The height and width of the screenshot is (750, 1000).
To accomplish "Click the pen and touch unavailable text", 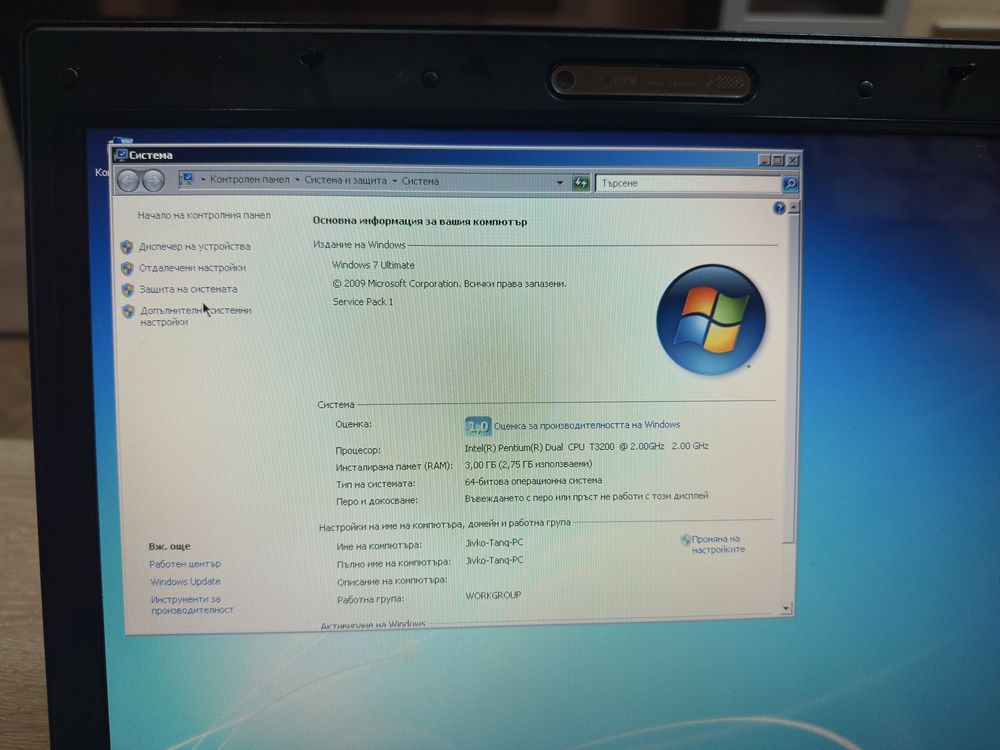I will [586, 497].
